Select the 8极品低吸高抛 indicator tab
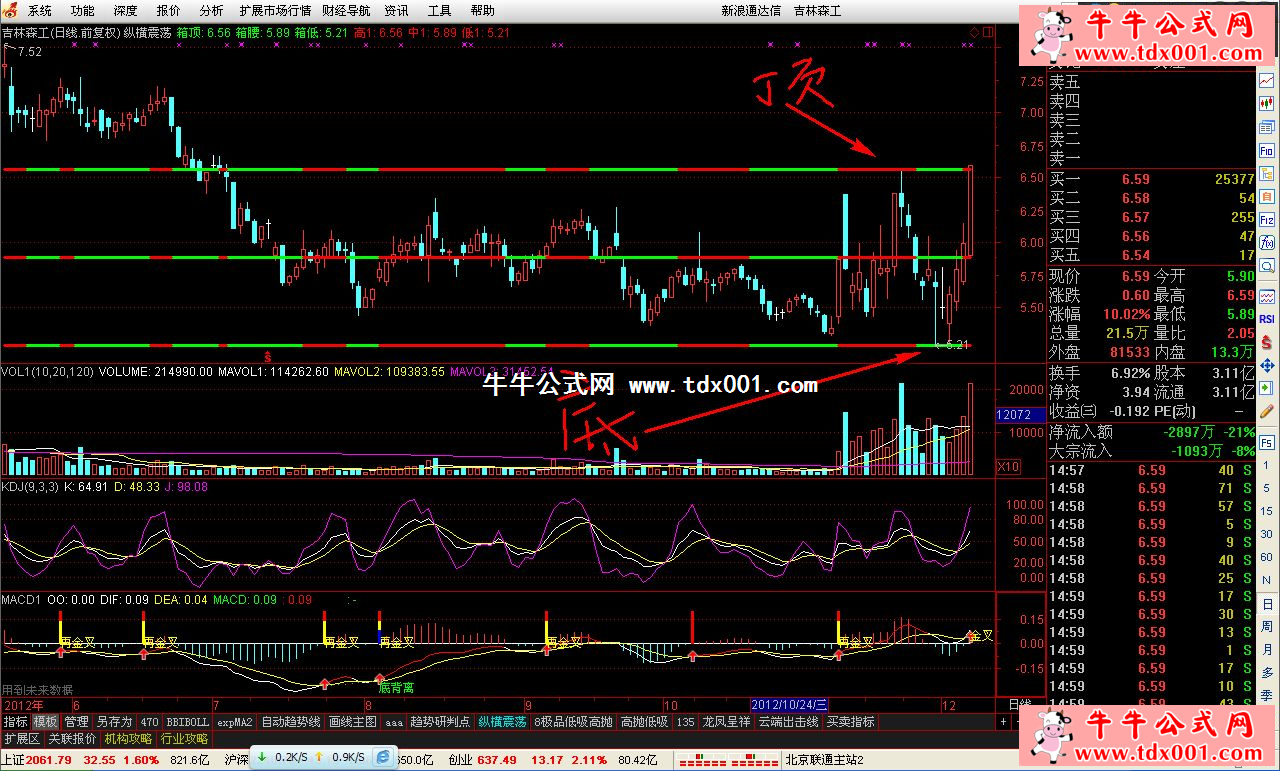Screen dimensions: 1280x771 click(573, 721)
